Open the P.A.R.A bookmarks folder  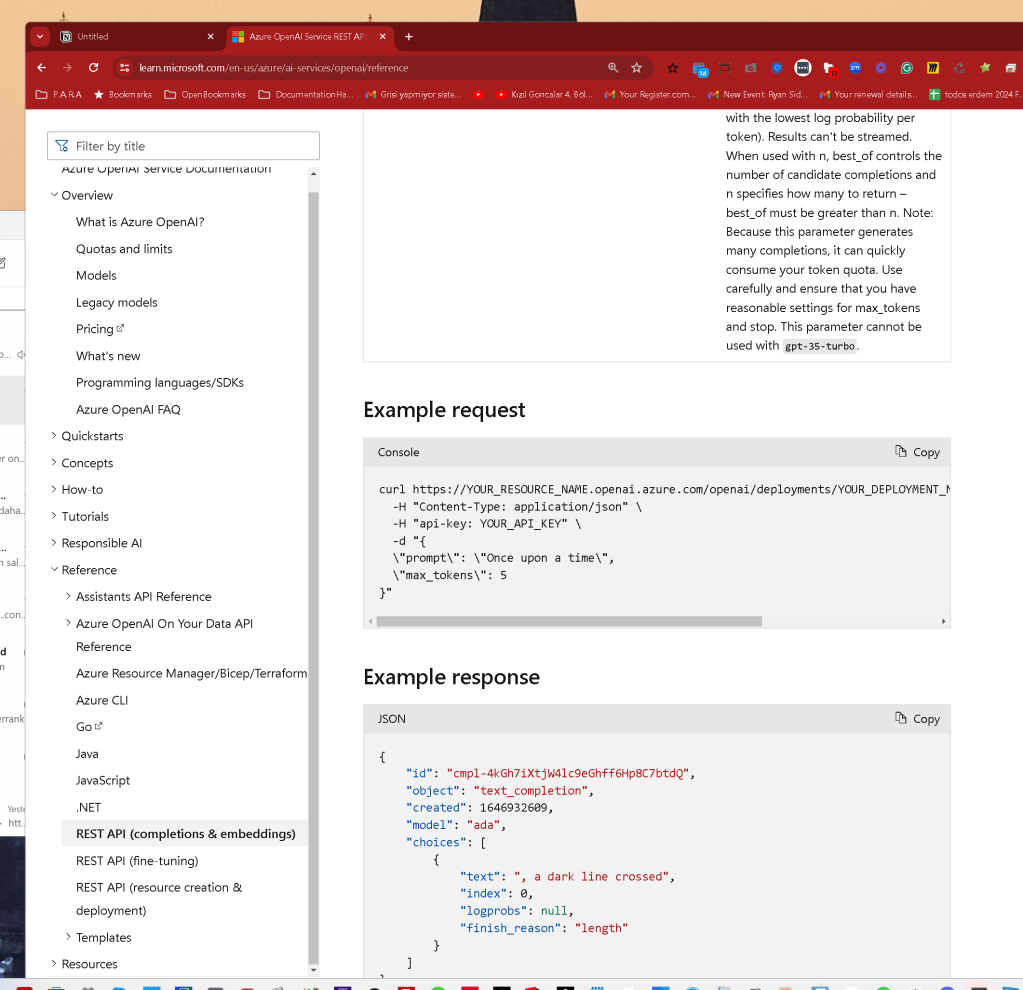tap(59, 95)
